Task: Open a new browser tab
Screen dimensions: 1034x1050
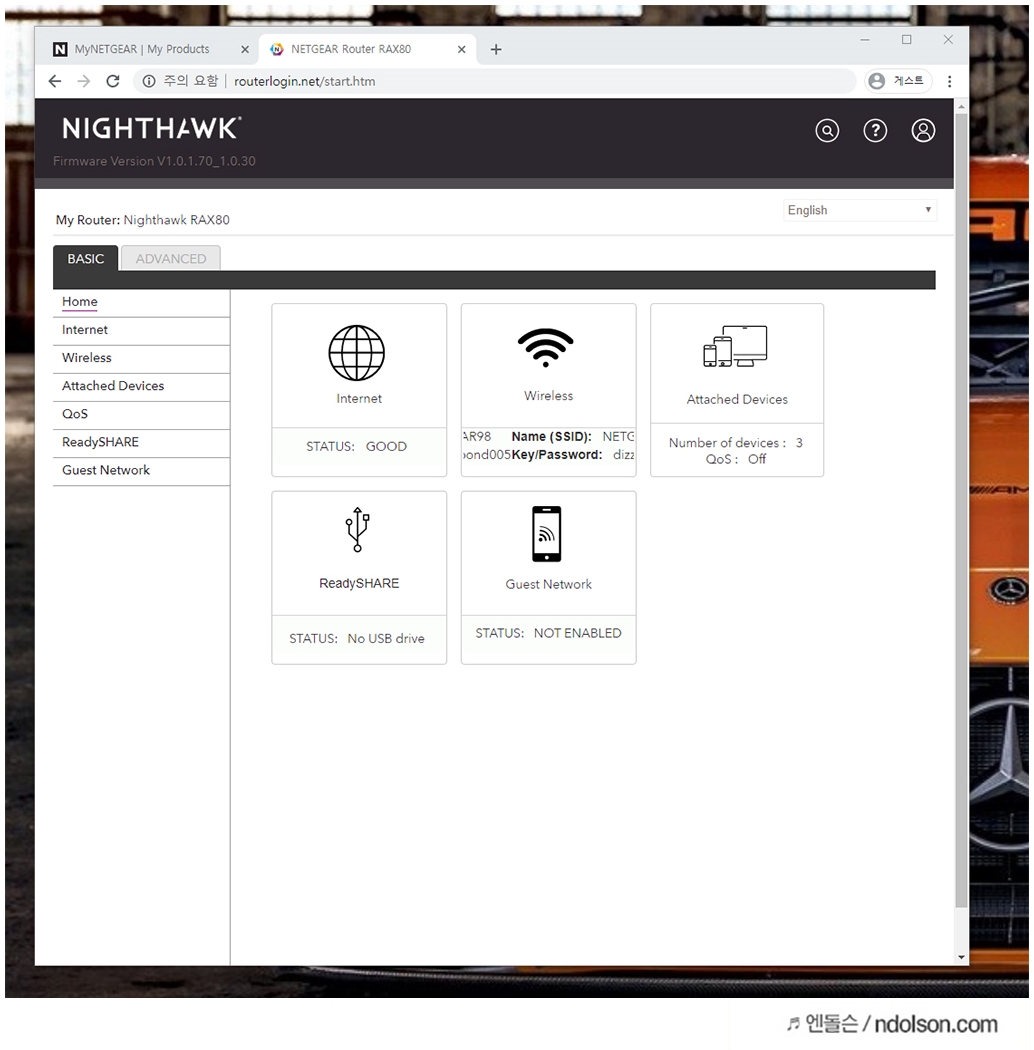Action: [x=496, y=50]
